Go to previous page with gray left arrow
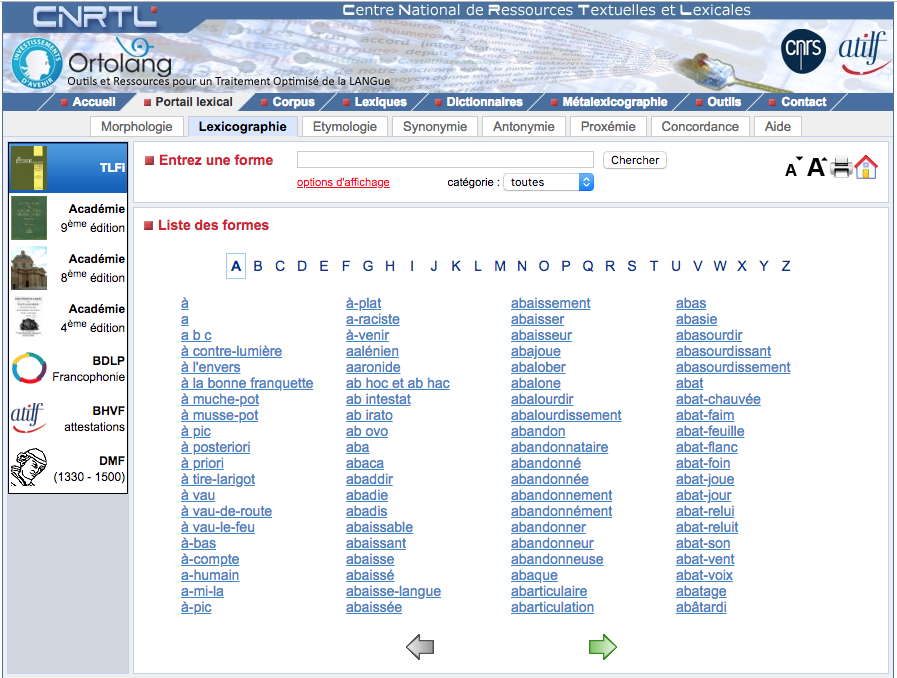 tap(420, 647)
